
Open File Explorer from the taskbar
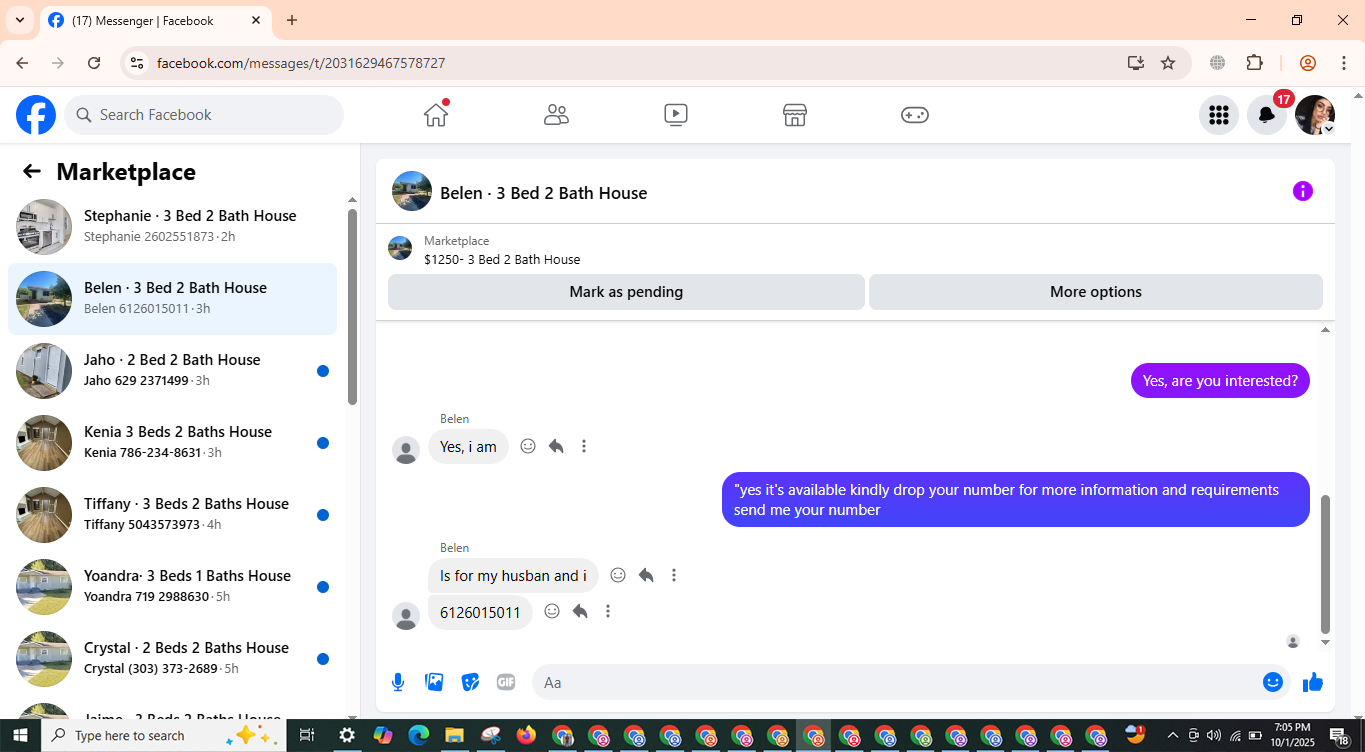(x=454, y=736)
